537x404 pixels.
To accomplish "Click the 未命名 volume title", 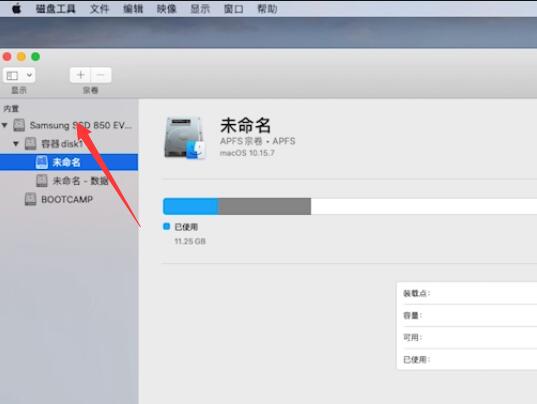I will [x=245, y=125].
